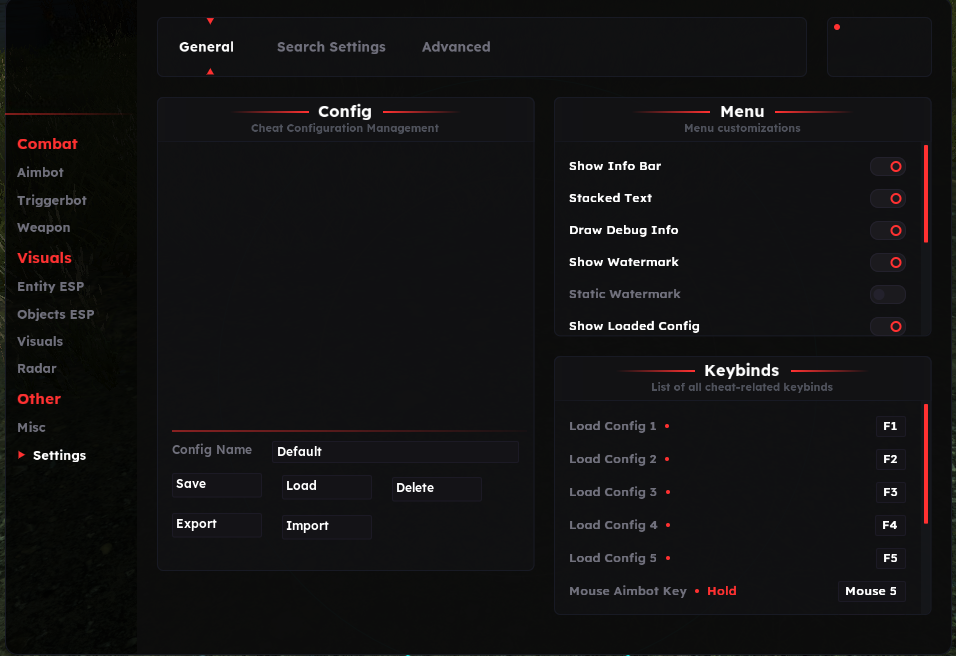This screenshot has height=656, width=956.
Task: Click the red dot beside Load Config 3
Action: click(x=667, y=493)
